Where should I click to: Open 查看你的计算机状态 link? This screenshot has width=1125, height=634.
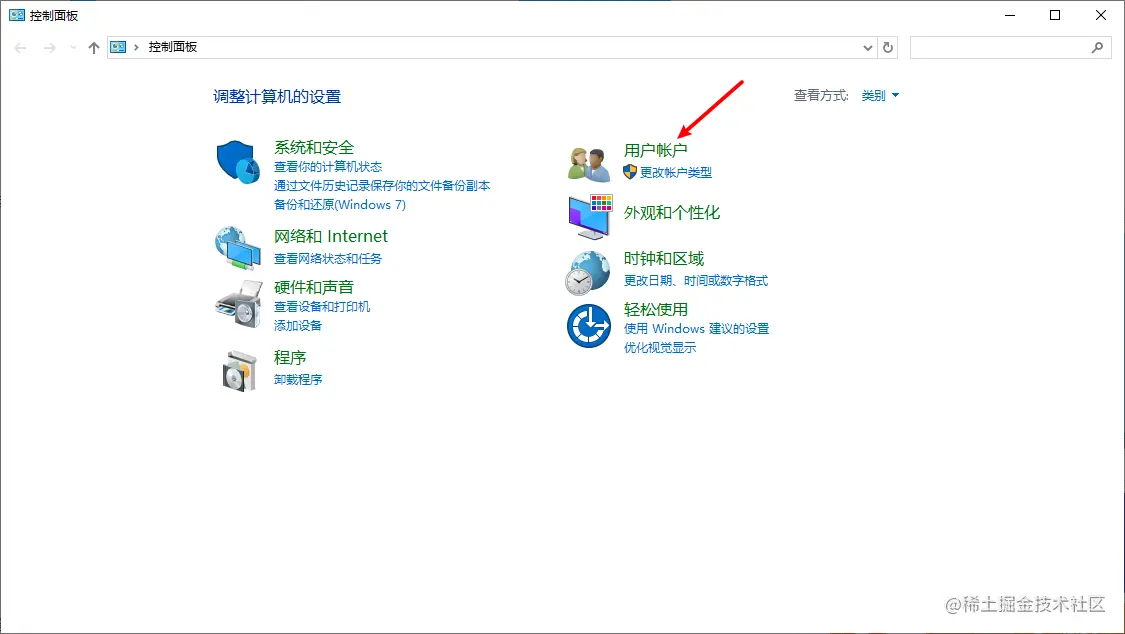pyautogui.click(x=328, y=166)
